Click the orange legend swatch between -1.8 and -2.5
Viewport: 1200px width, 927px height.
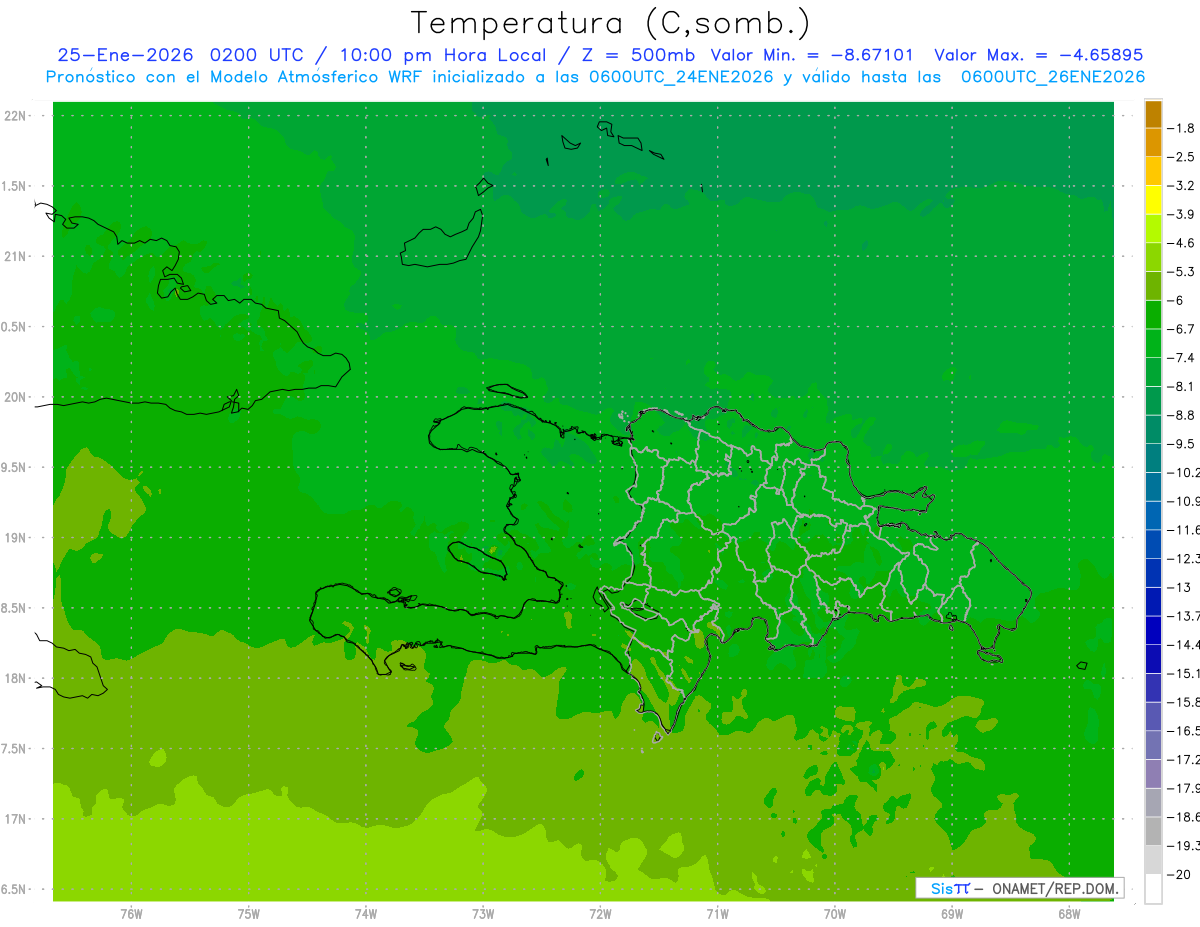pos(1153,143)
